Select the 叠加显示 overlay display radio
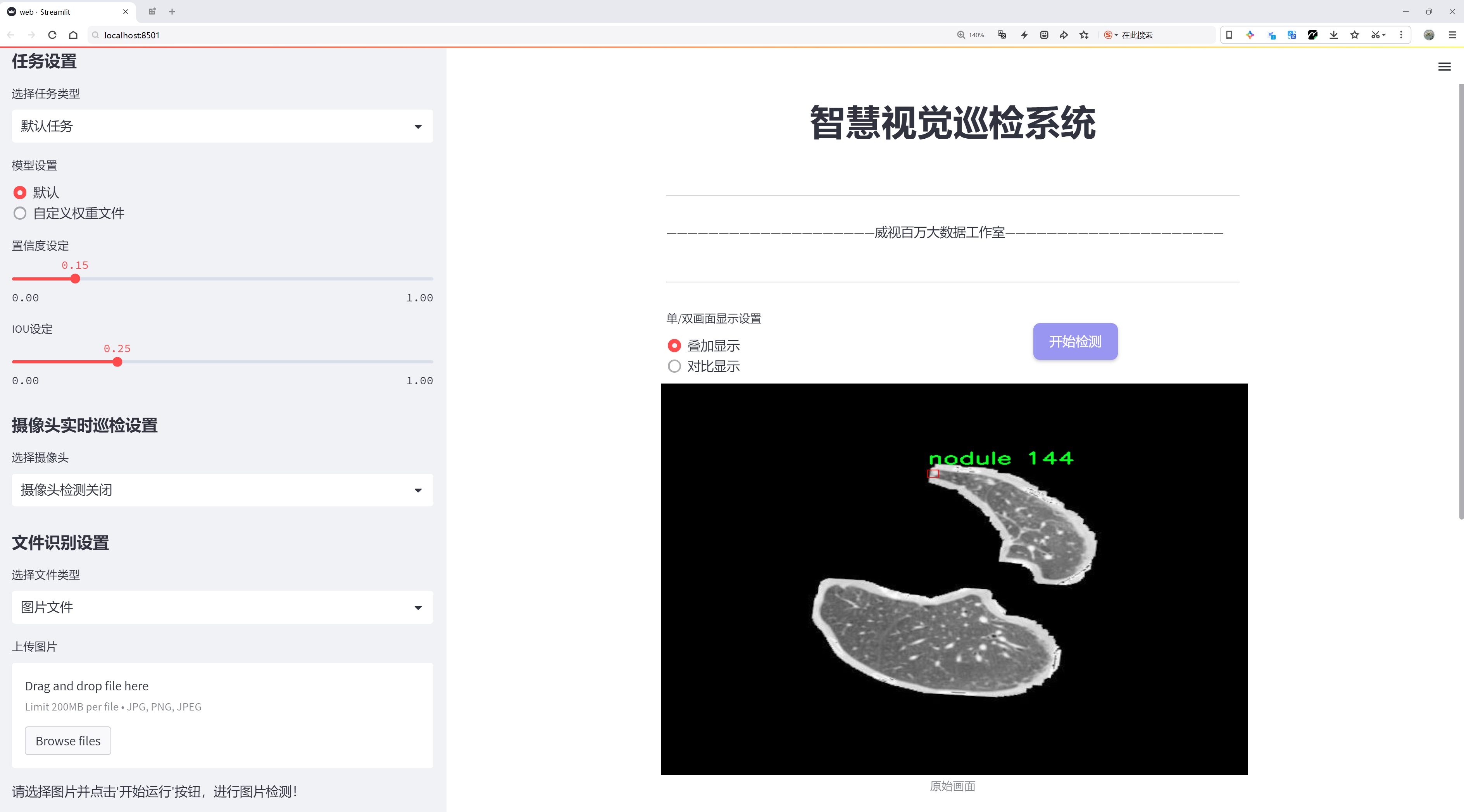Image resolution: width=1464 pixels, height=812 pixels. tap(674, 345)
